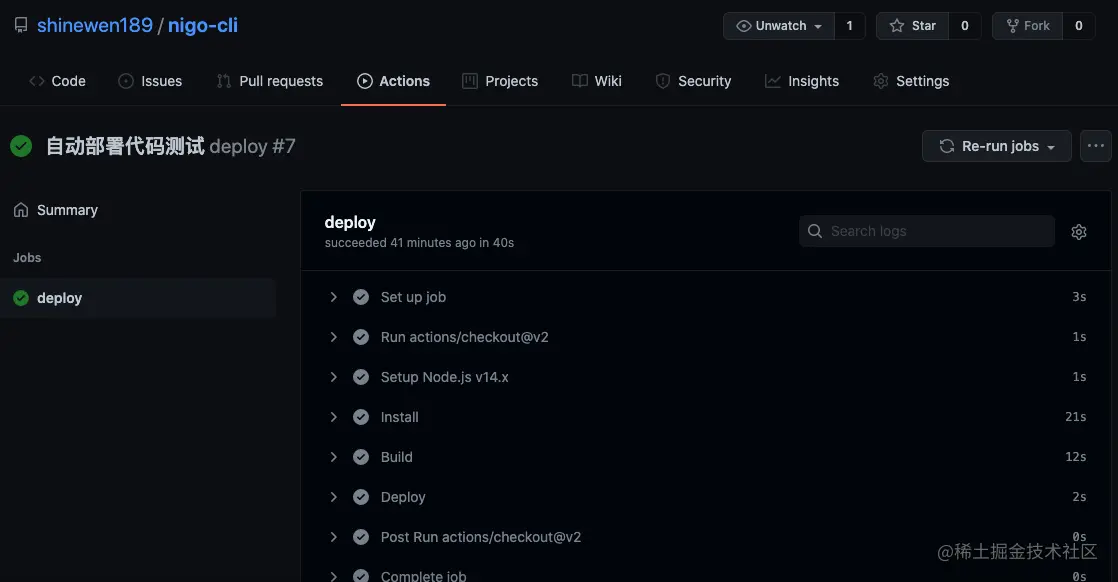Viewport: 1118px width, 582px height.
Task: Click the 'deploy #7' workflow run title
Action: 252,146
